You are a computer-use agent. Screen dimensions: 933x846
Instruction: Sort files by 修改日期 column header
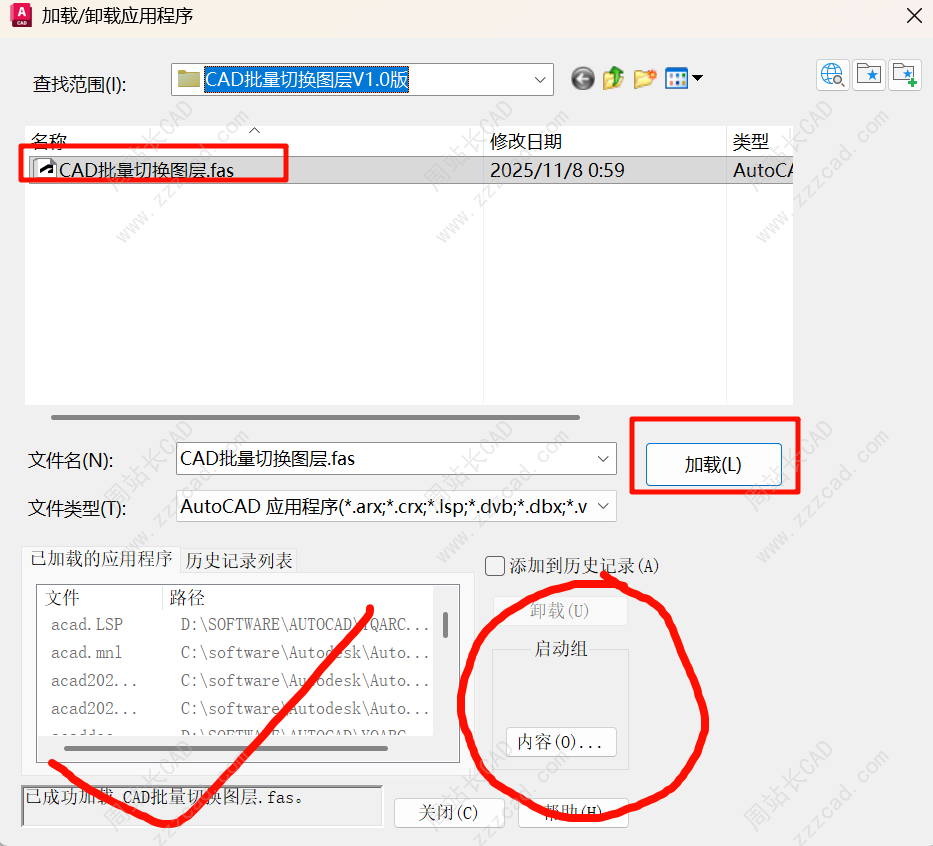[526, 142]
